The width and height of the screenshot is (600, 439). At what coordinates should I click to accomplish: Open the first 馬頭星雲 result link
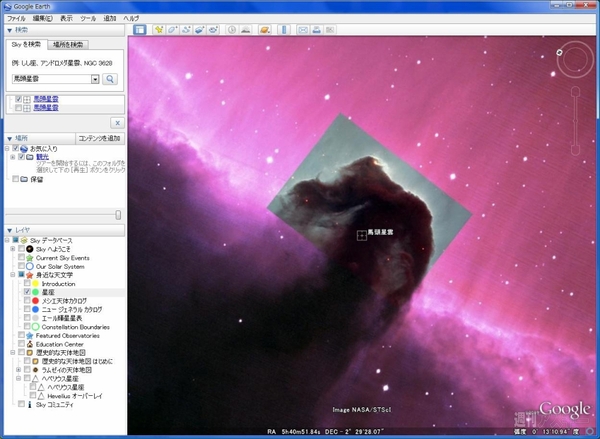point(46,100)
